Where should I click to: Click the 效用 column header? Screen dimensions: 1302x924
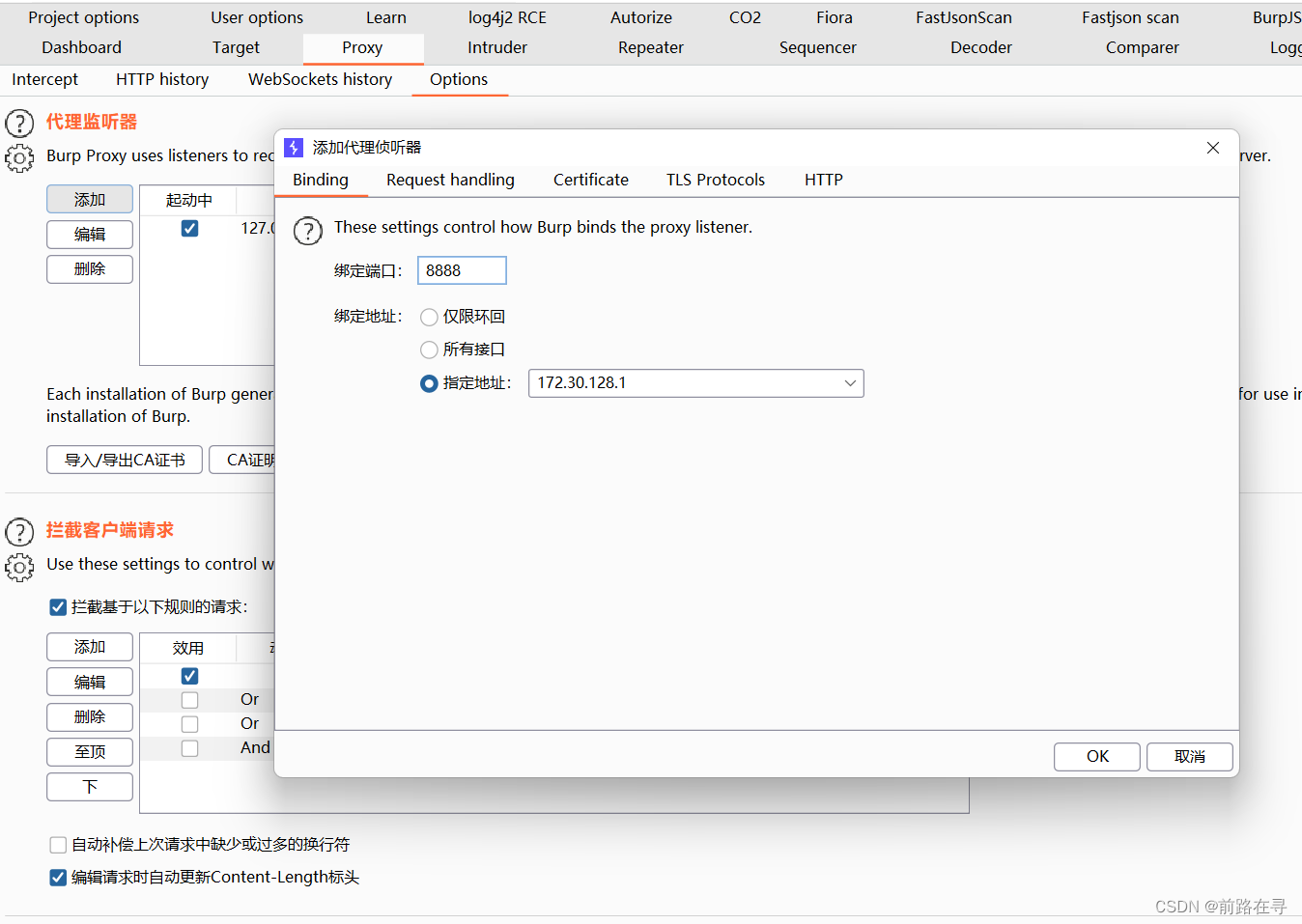189,648
